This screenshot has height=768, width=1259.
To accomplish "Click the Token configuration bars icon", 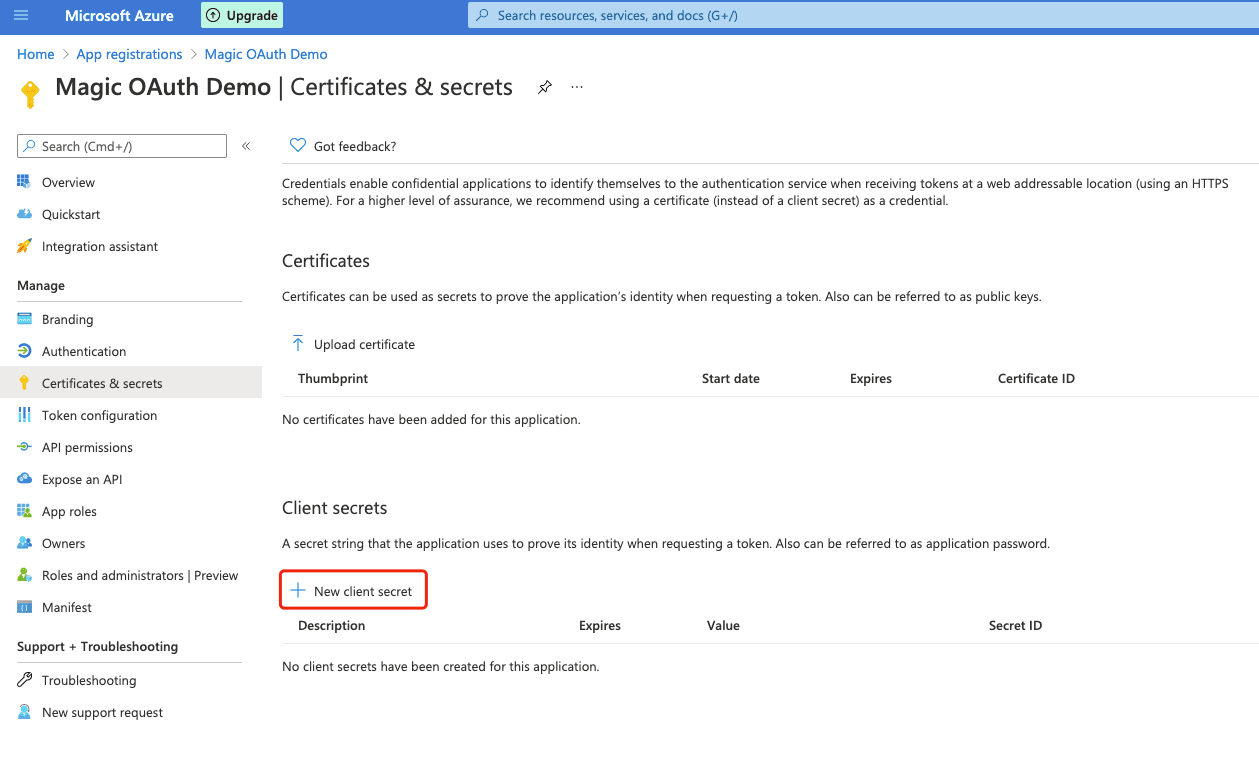I will point(24,415).
